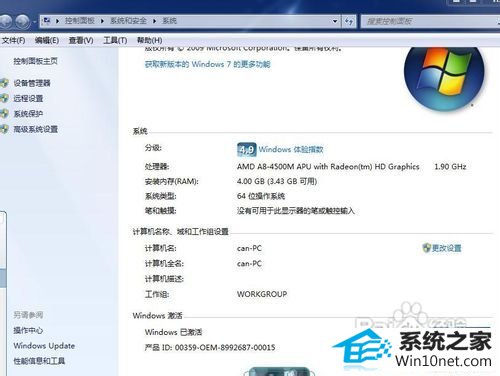Open 设备管理器 link

tap(32, 83)
